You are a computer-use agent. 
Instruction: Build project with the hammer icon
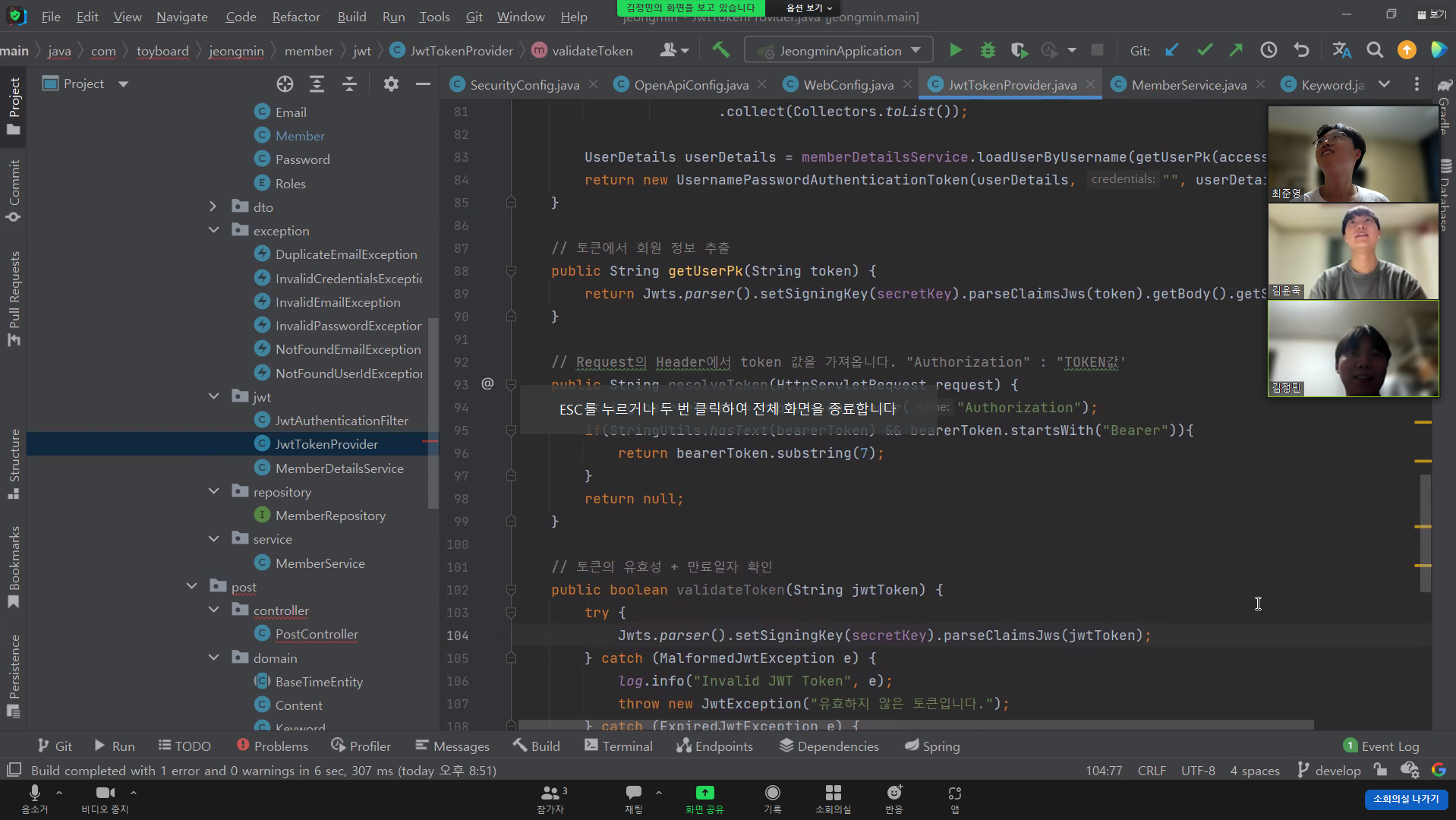coord(720,50)
